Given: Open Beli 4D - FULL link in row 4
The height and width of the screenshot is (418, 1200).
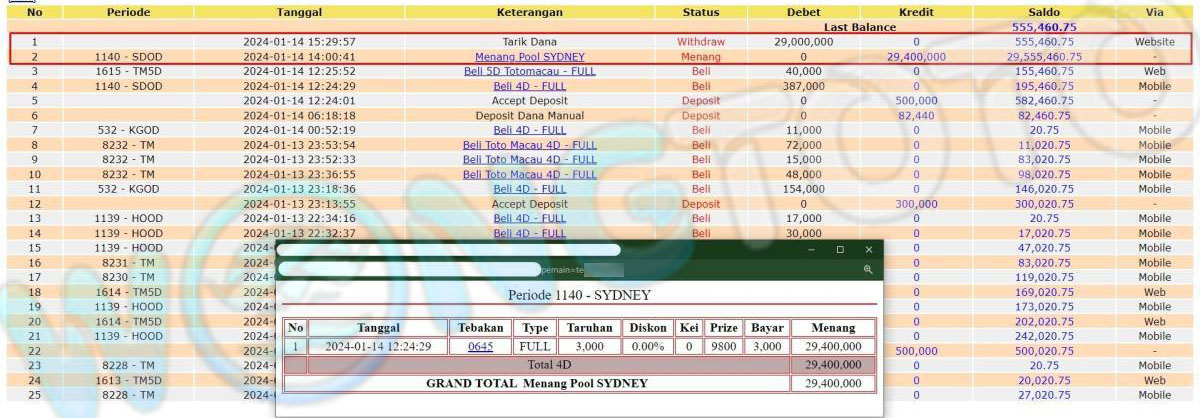Looking at the screenshot, I should pos(529,87).
